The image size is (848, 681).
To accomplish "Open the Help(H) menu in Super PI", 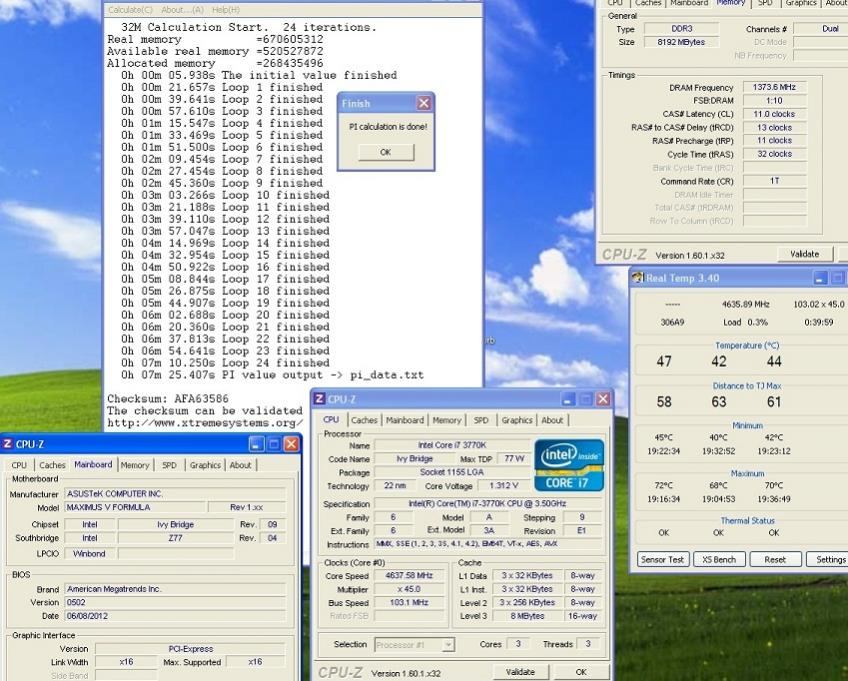I will (226, 10).
